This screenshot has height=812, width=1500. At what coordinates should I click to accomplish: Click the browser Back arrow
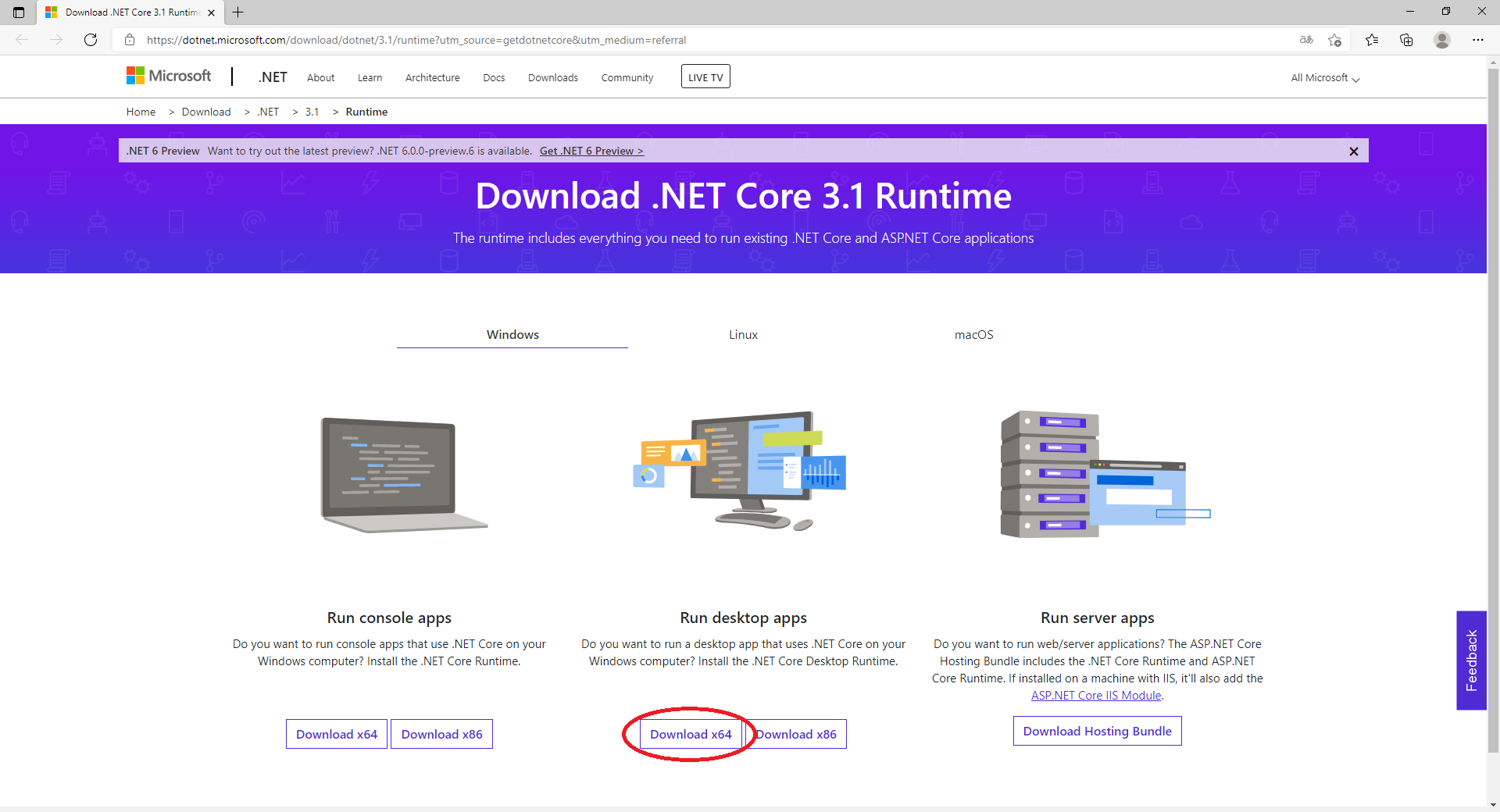pyautogui.click(x=22, y=40)
